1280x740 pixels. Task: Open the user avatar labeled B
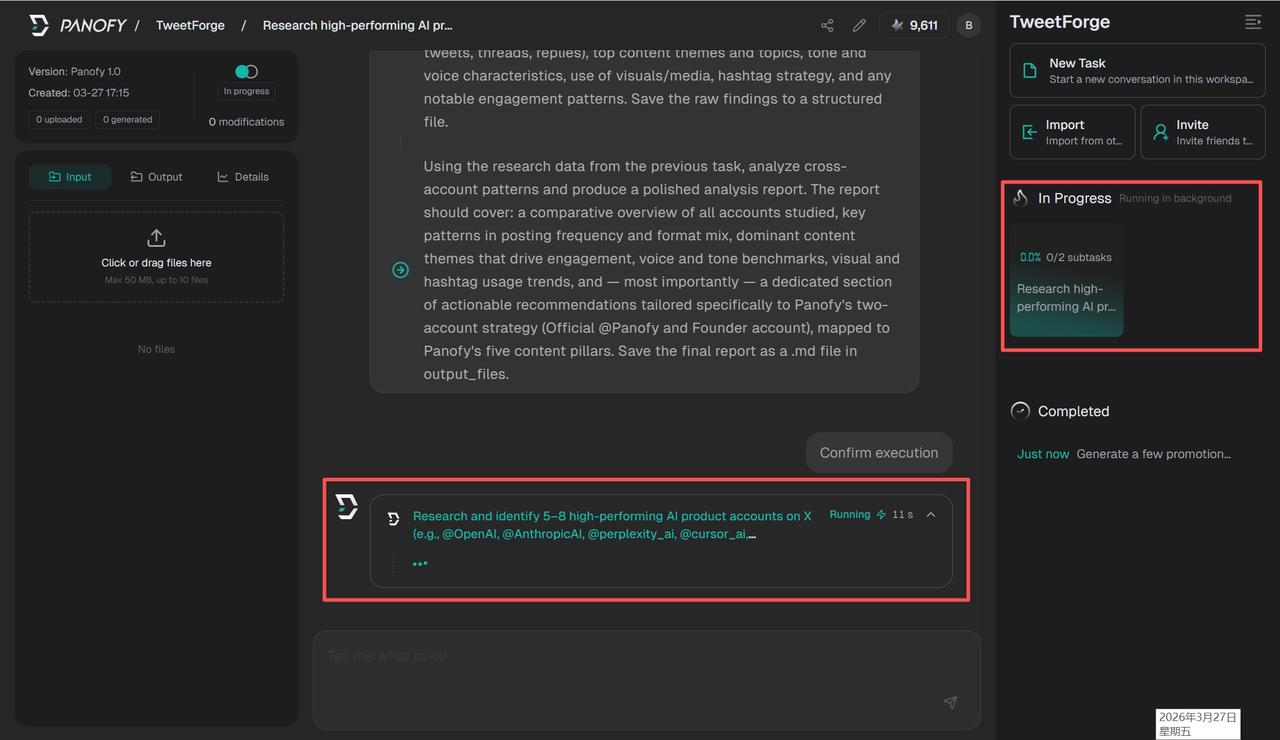pyautogui.click(x=968, y=25)
